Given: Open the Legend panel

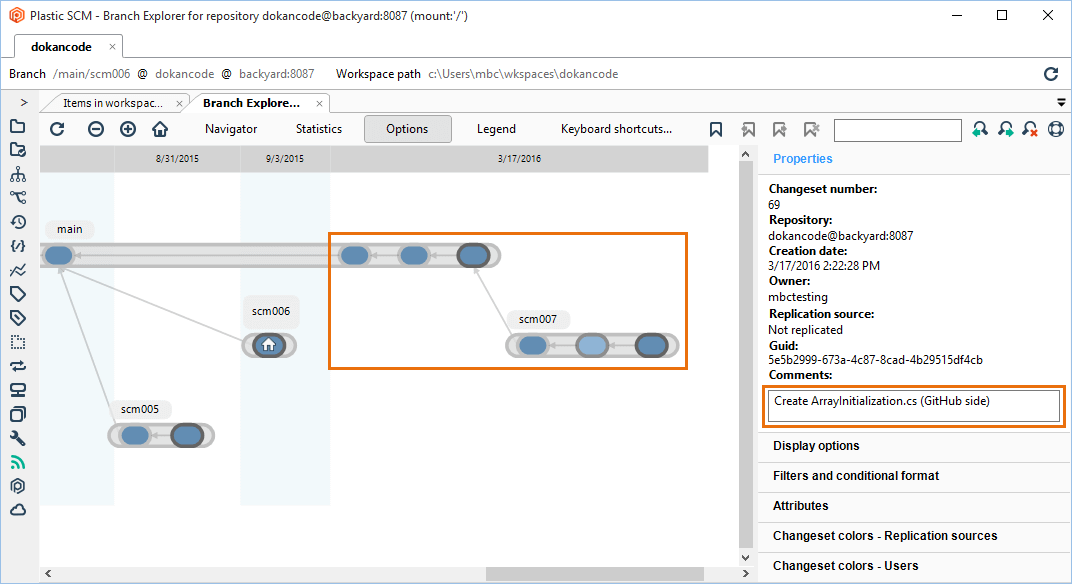Looking at the screenshot, I should coord(496,129).
